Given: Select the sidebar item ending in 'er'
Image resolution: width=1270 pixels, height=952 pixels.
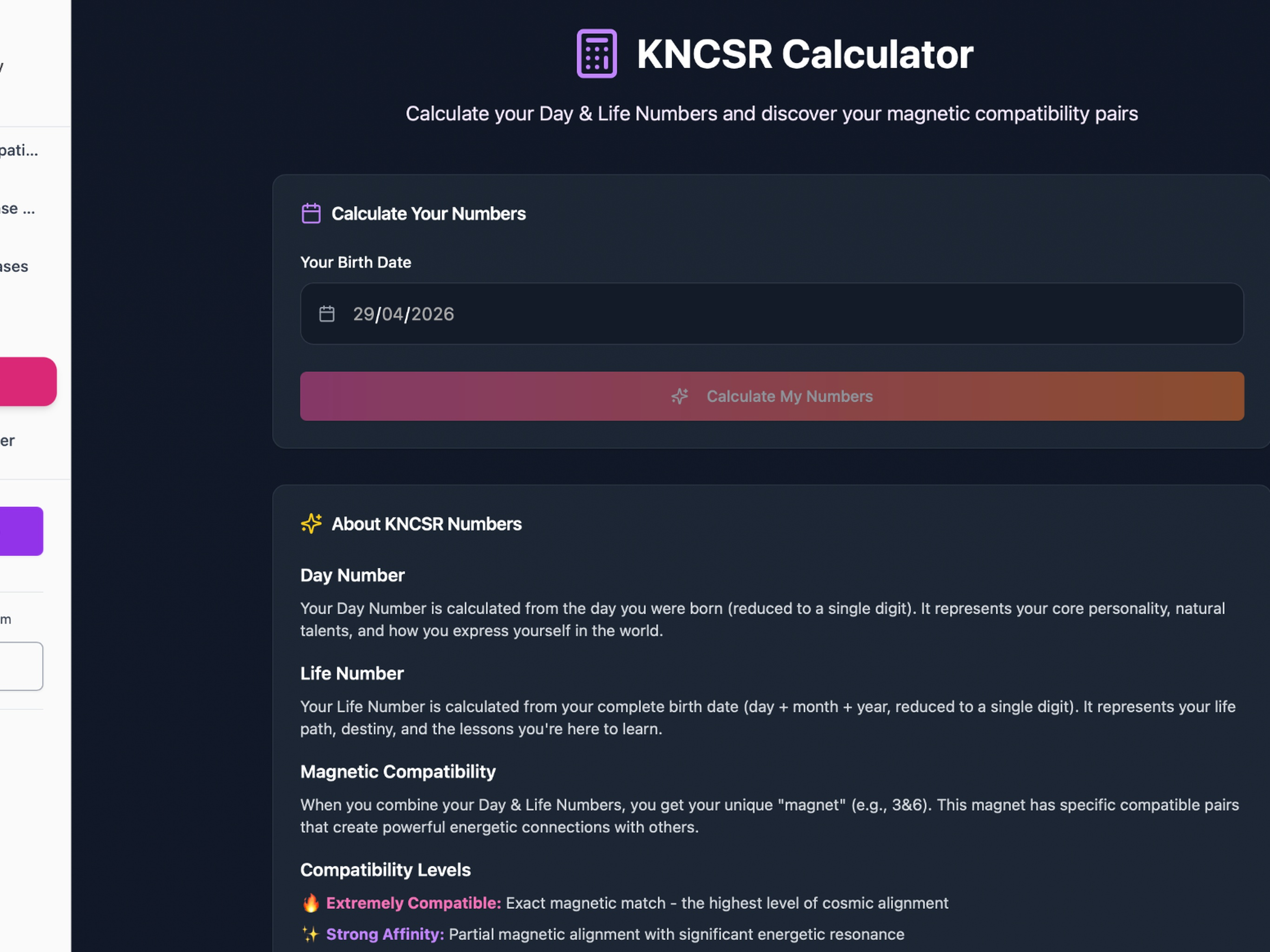Looking at the screenshot, I should (x=7, y=440).
